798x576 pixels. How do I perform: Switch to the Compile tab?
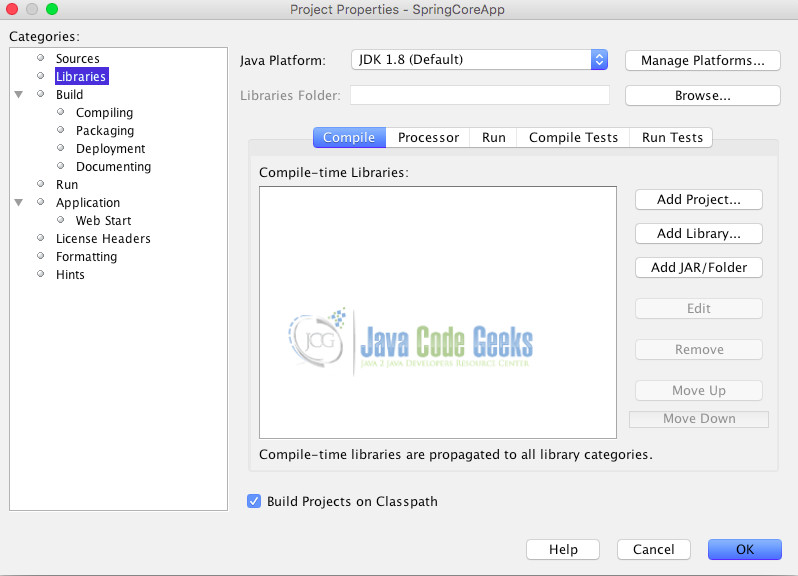[349, 137]
